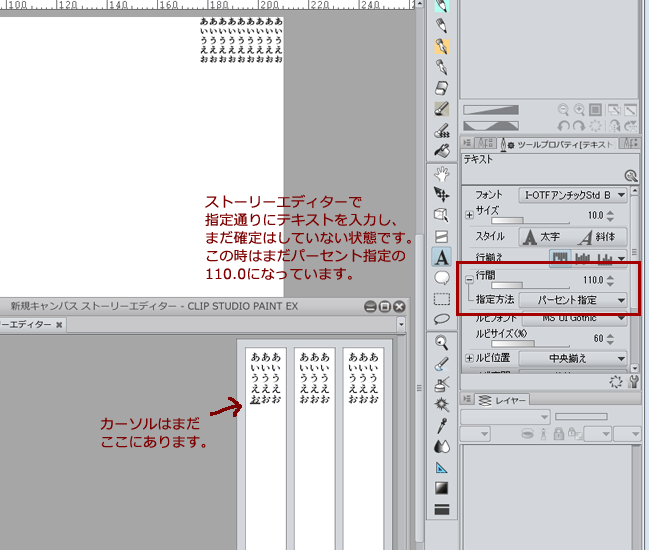Select the second 行揃え alignment option
This screenshot has width=650, height=550.
(x=582, y=259)
